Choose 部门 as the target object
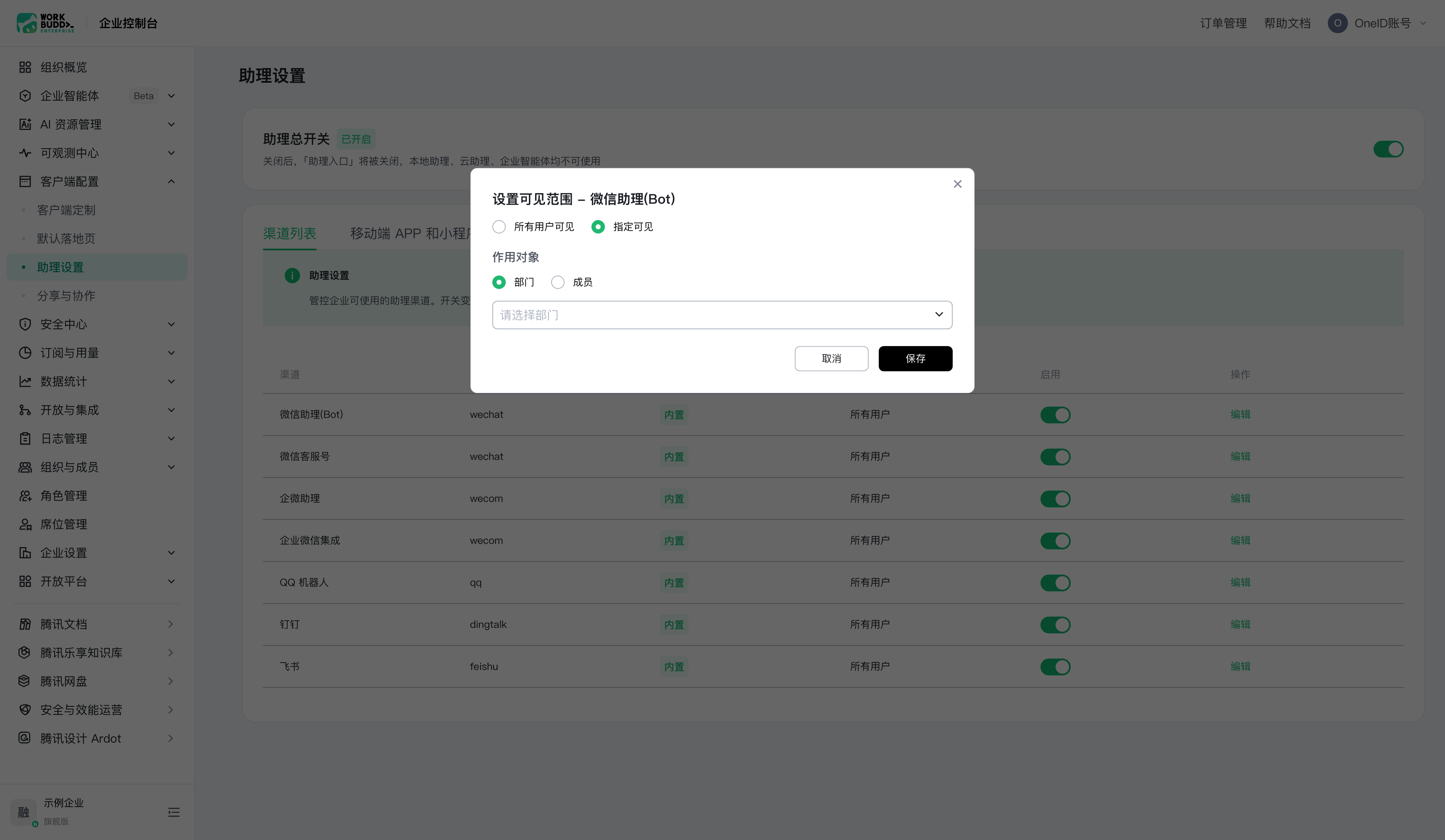 point(499,282)
